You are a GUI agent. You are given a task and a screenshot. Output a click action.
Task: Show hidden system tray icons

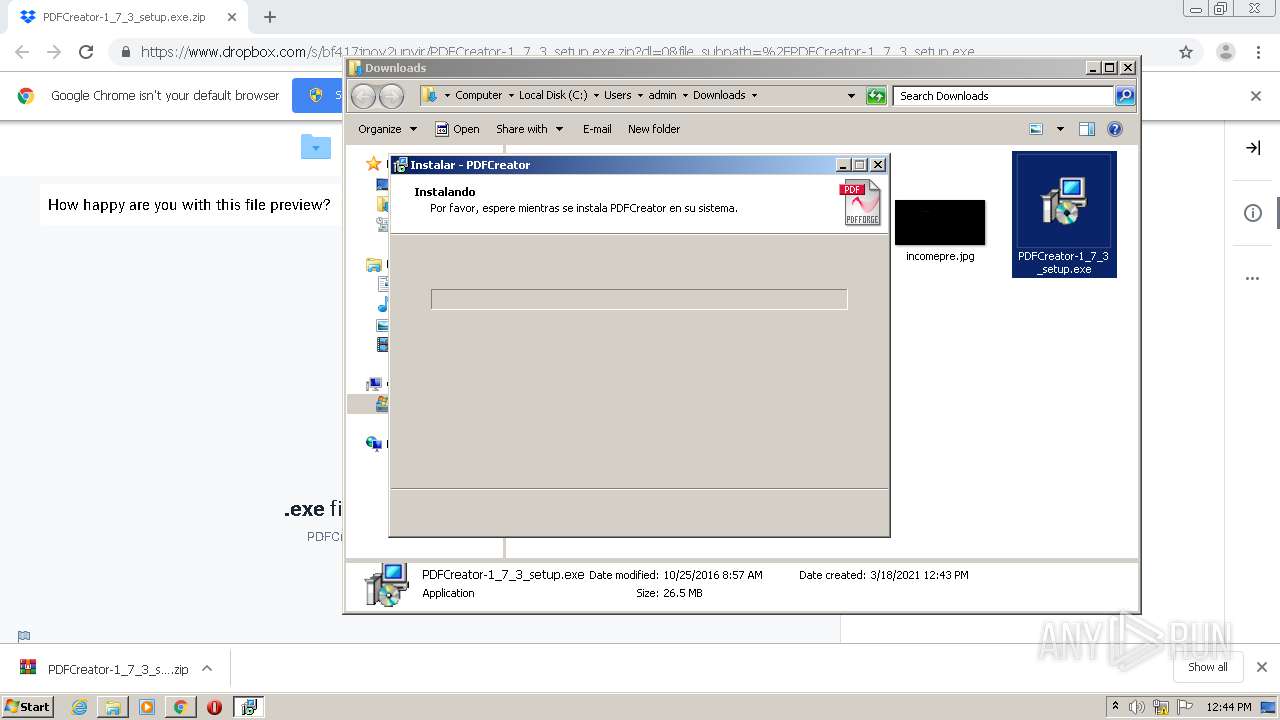(x=1116, y=707)
